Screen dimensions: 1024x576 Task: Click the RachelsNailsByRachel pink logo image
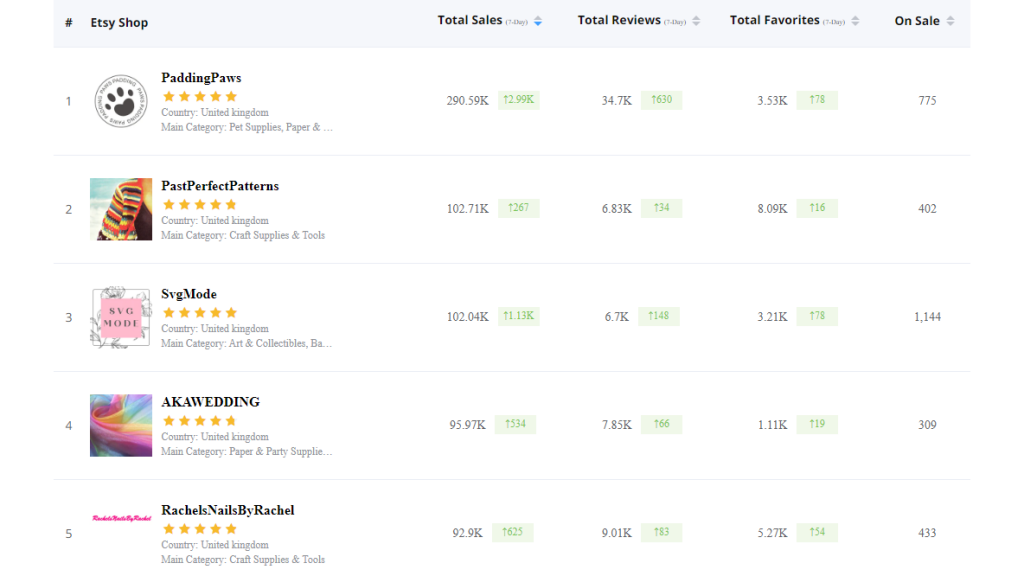pyautogui.click(x=121, y=518)
